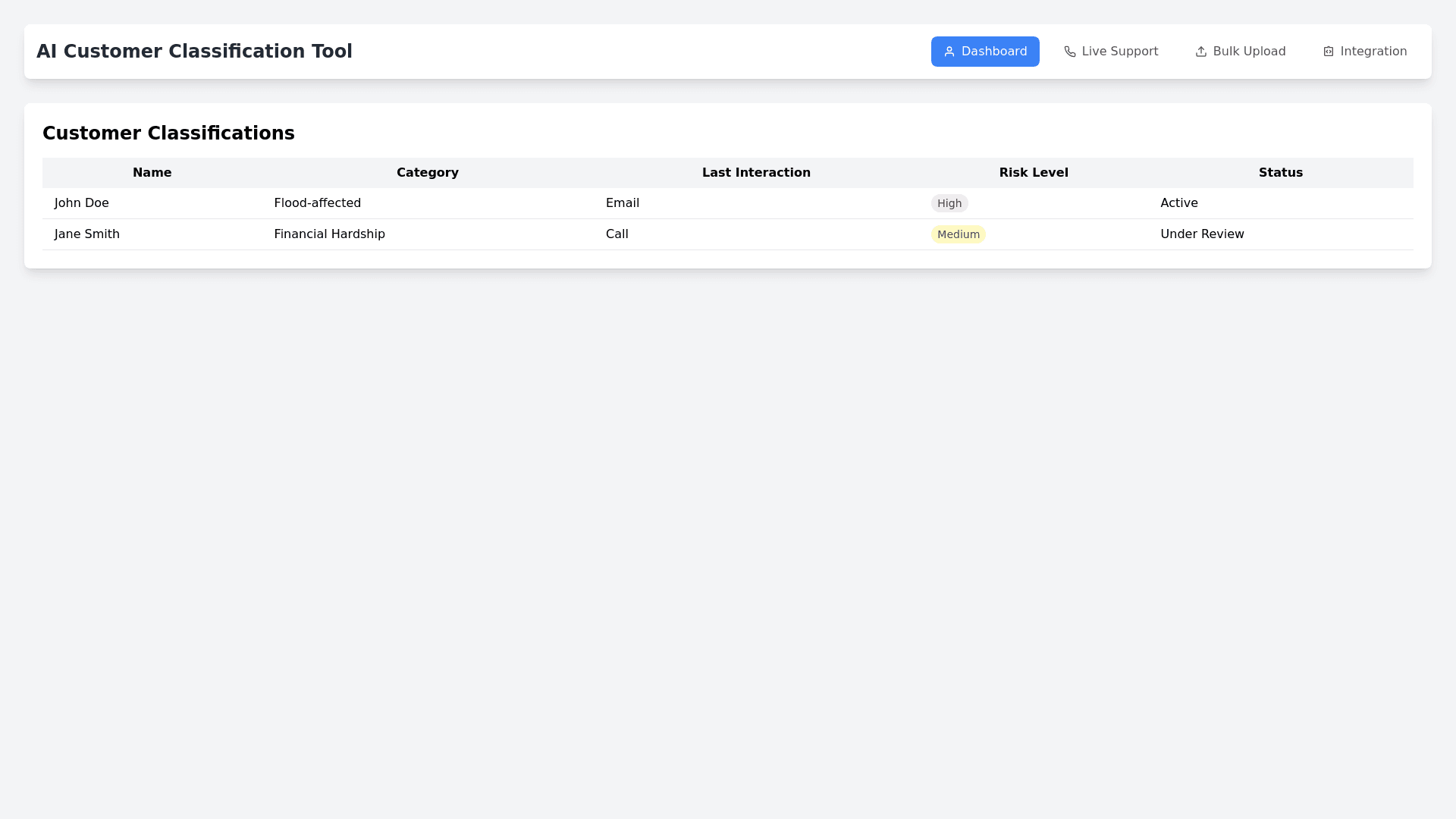
Task: Click the Flood-affected category cell
Action: click(317, 203)
